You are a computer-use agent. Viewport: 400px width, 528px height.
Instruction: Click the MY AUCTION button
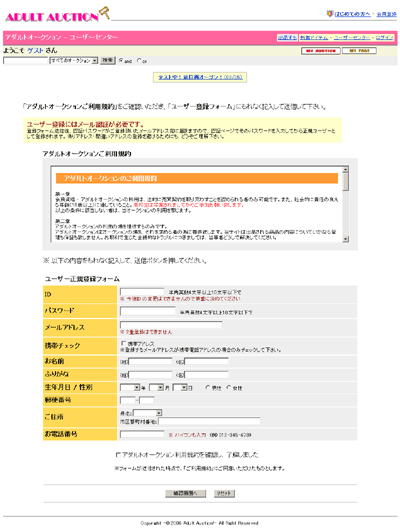[321, 51]
